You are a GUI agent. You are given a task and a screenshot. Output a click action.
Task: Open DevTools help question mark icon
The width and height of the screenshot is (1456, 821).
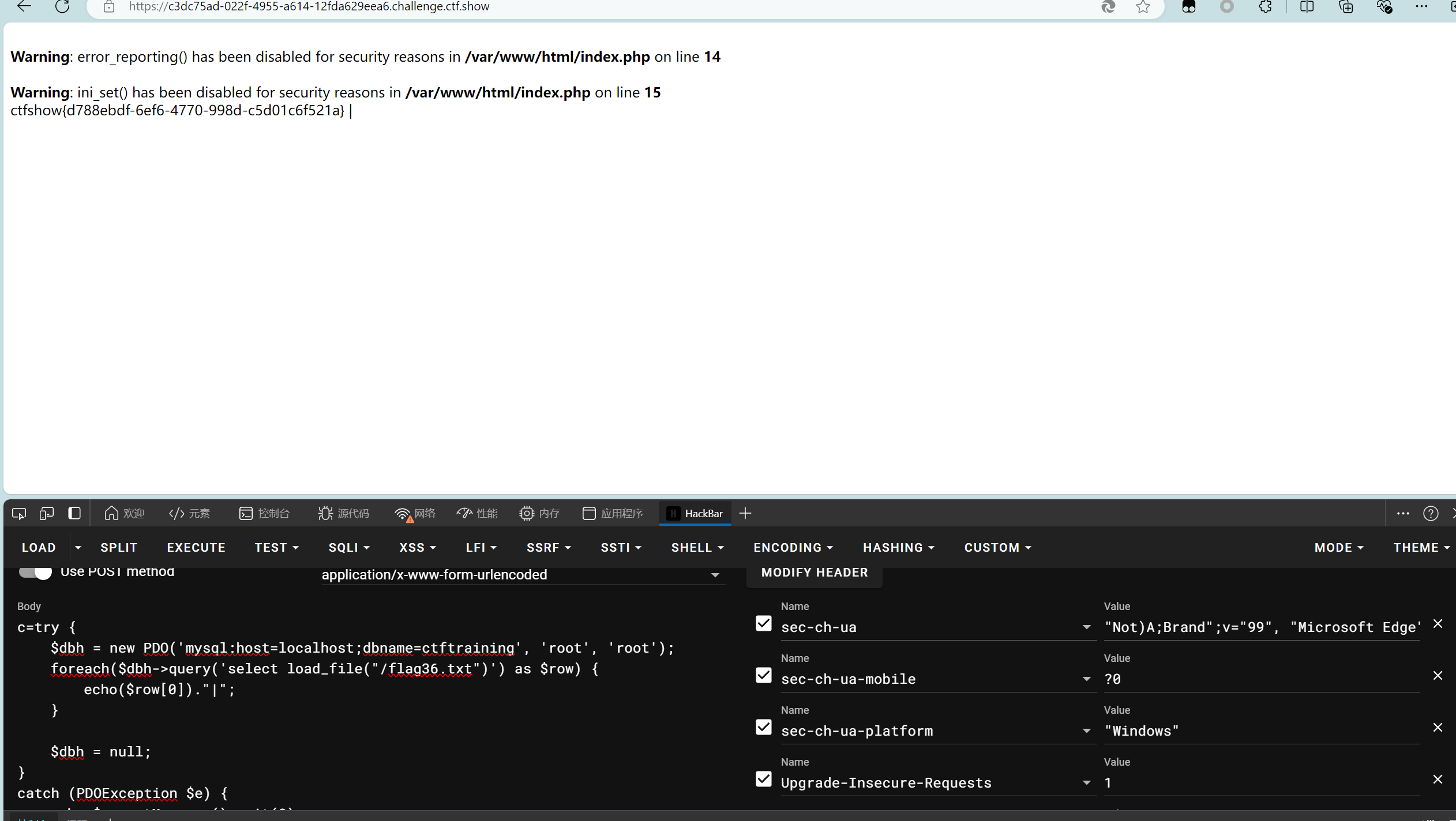click(1431, 513)
